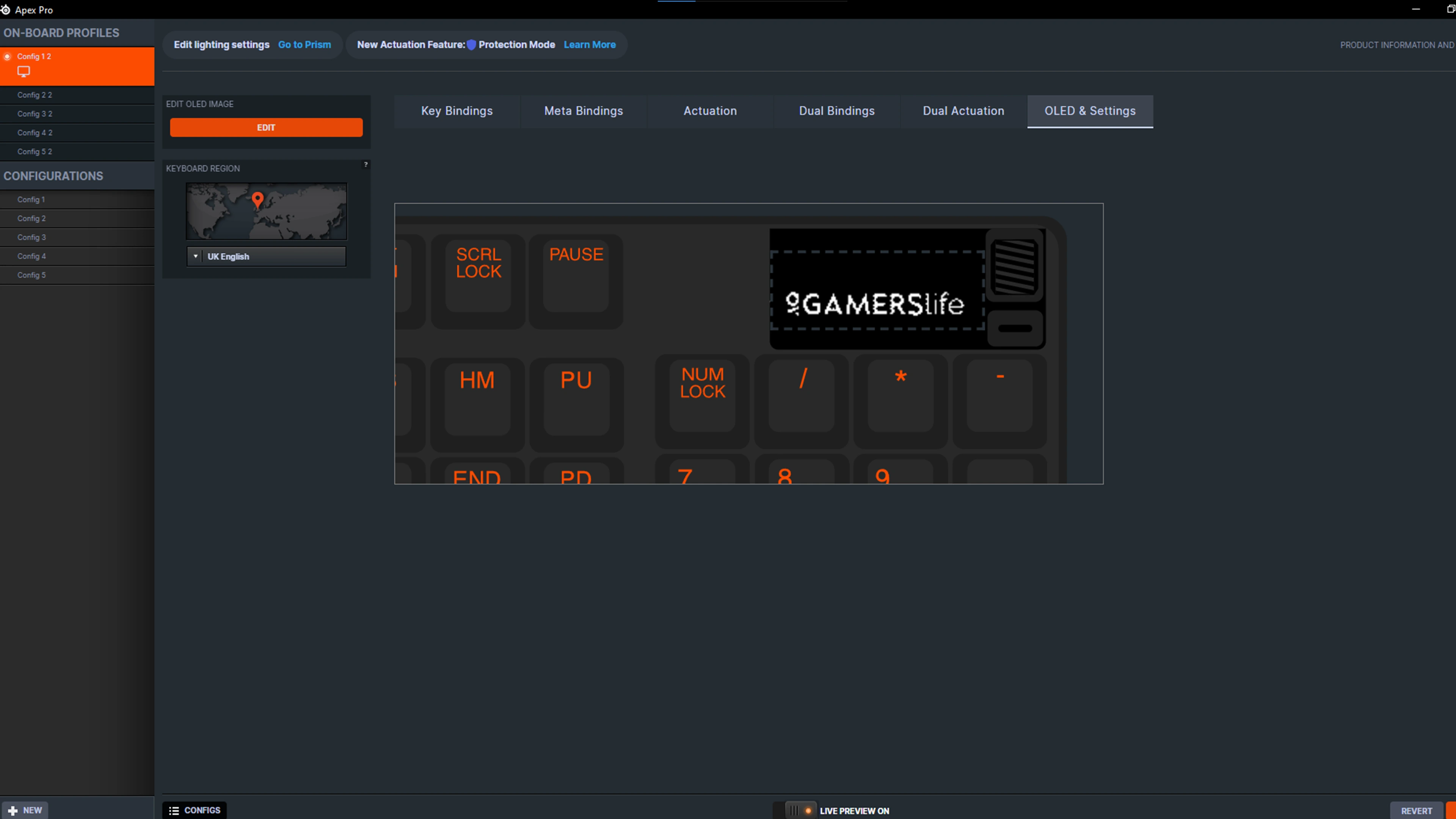Click the monitor icon under Config 1 2
Viewport: 1456px width, 819px height.
click(23, 71)
